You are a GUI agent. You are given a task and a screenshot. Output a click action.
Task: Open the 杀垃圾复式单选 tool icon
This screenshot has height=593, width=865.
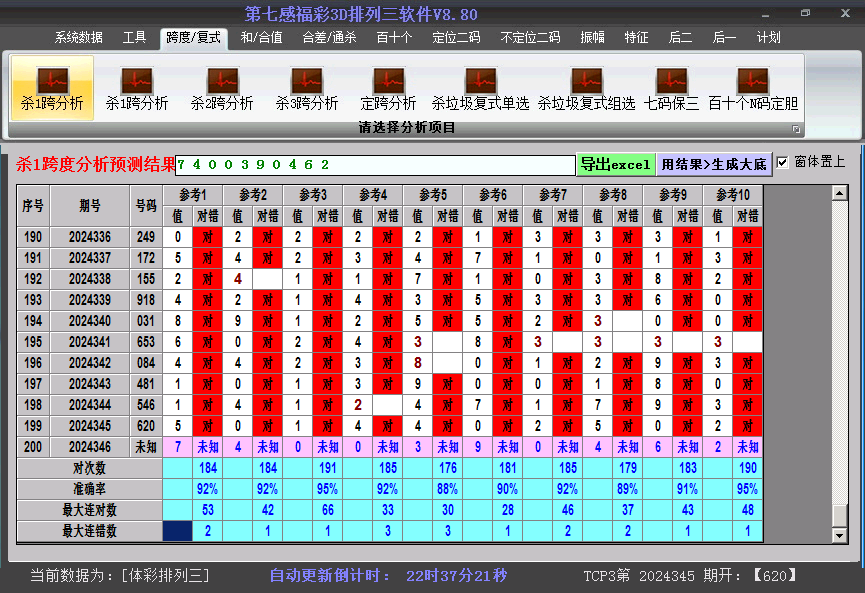coord(480,88)
